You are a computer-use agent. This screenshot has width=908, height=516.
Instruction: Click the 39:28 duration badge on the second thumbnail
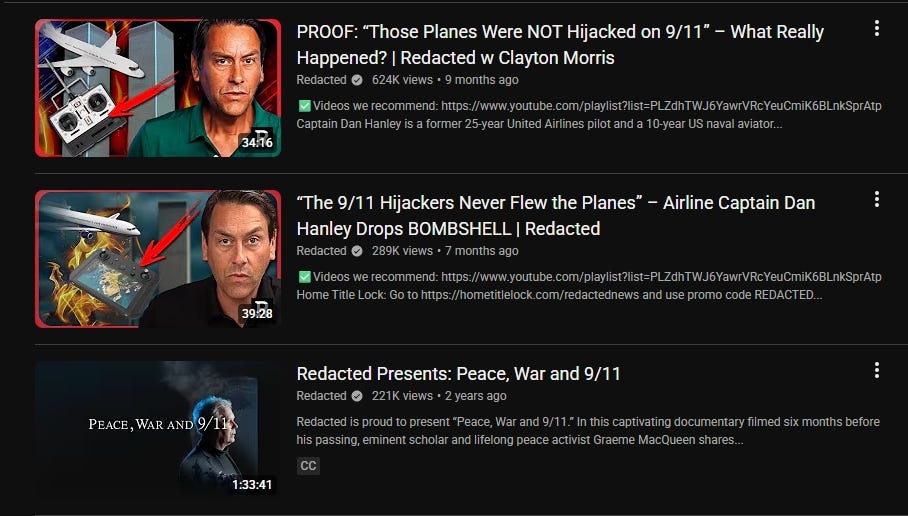(257, 313)
